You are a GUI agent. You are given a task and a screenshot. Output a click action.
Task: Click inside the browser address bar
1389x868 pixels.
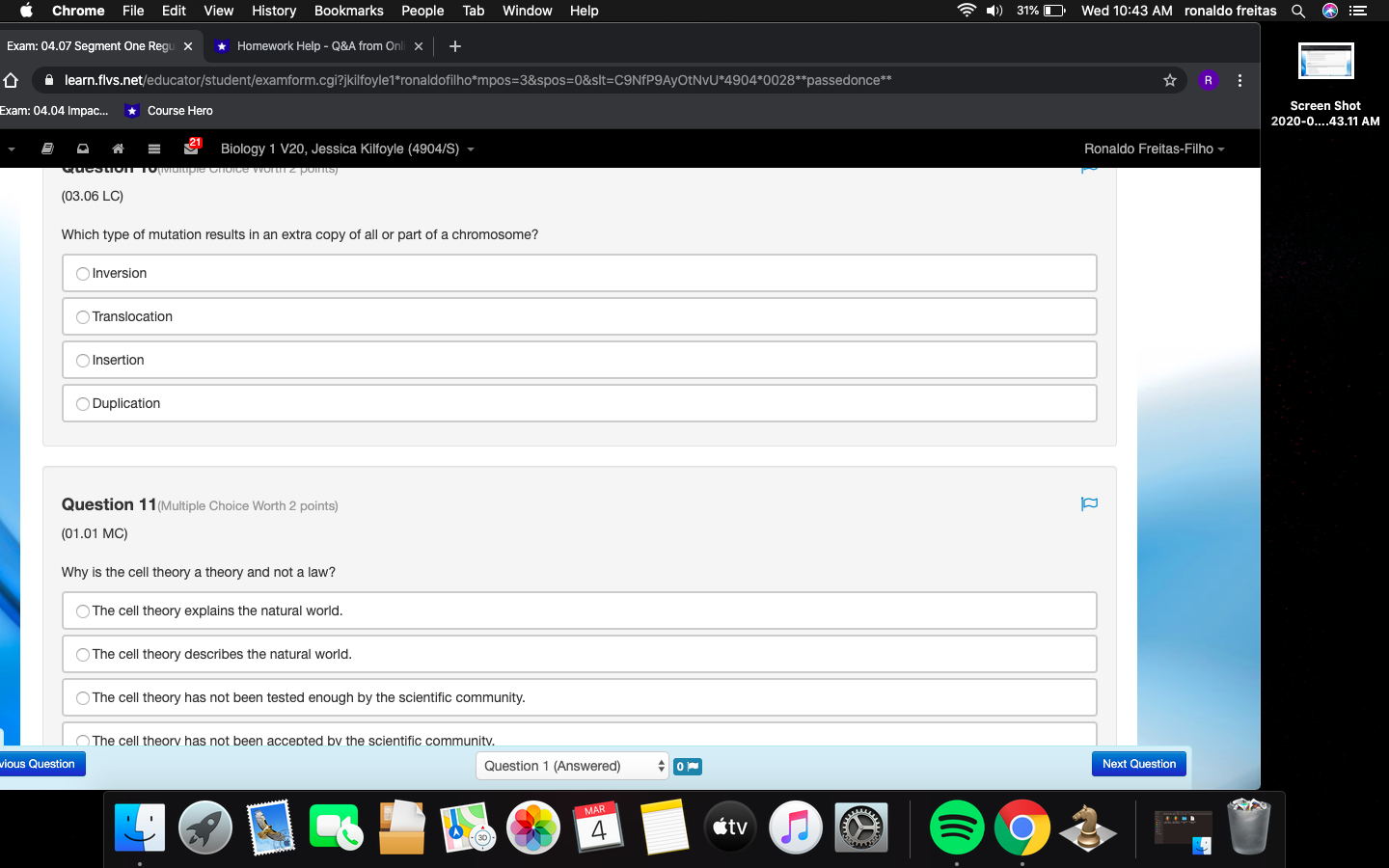pyautogui.click(x=579, y=80)
